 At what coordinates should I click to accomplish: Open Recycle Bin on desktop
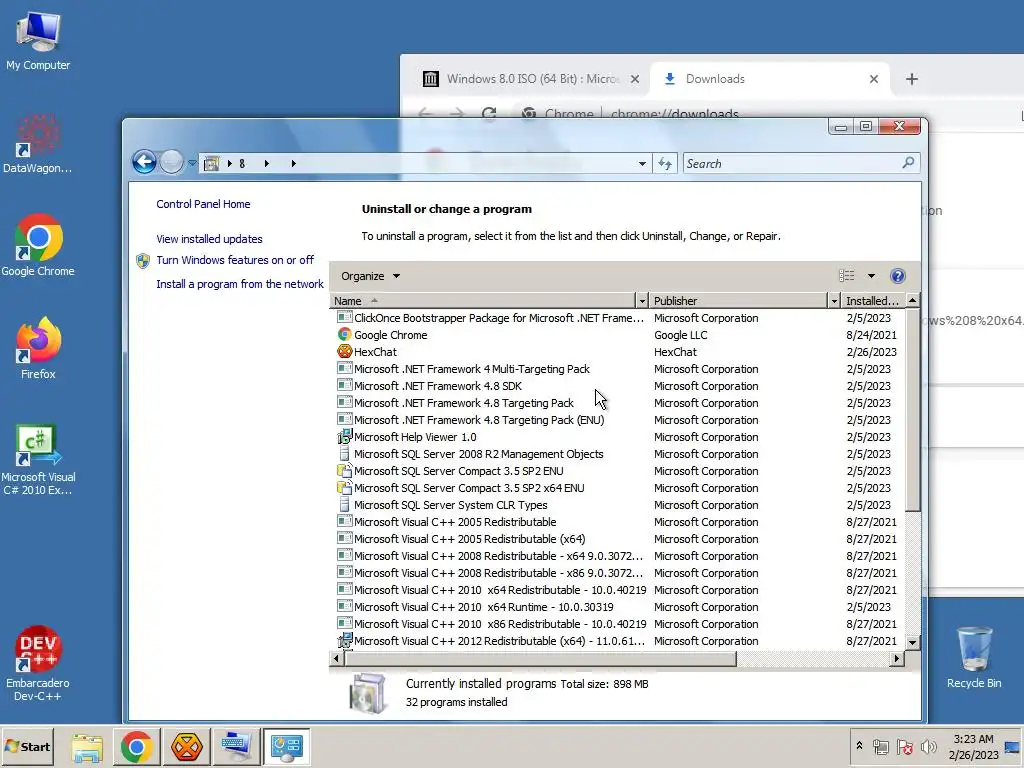coord(974,657)
